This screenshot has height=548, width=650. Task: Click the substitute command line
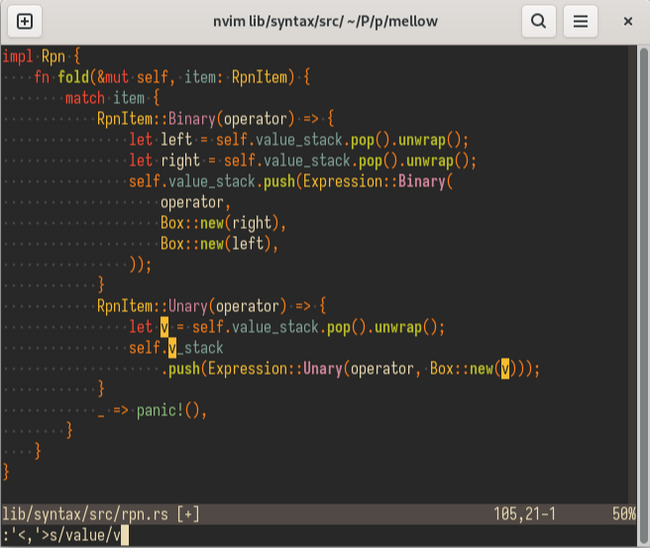[66, 535]
